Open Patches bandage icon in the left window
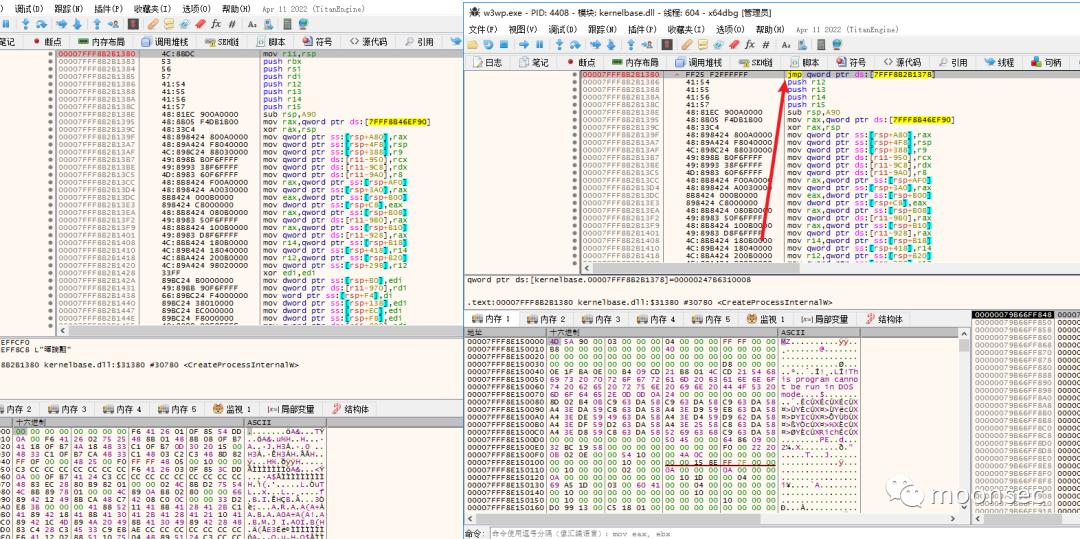This screenshot has height=539, width=1080. (x=153, y=24)
